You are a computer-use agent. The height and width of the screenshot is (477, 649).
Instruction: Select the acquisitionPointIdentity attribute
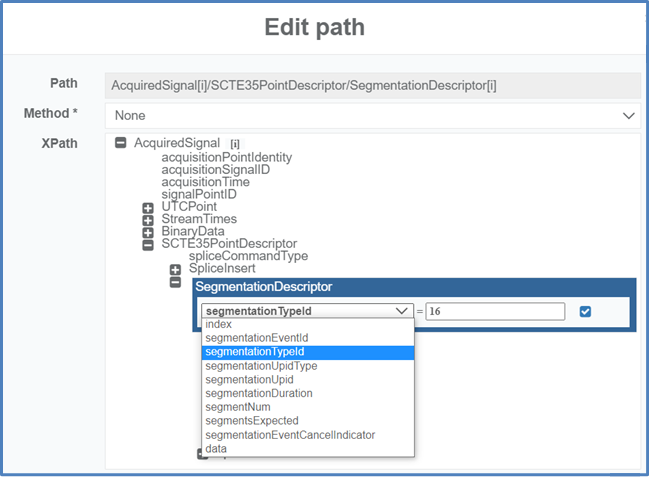coord(227,157)
